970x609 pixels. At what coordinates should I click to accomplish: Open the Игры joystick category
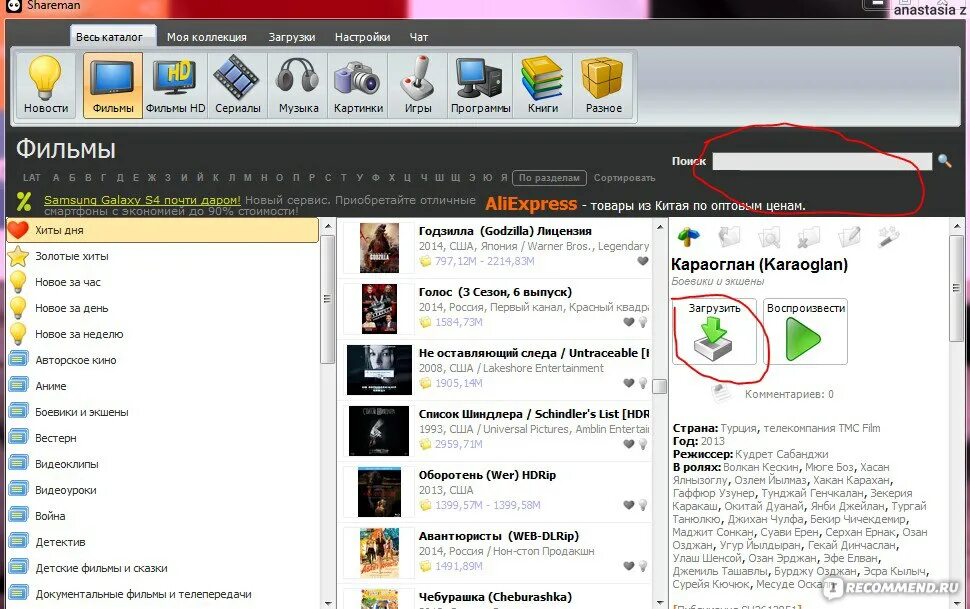pyautogui.click(x=418, y=85)
